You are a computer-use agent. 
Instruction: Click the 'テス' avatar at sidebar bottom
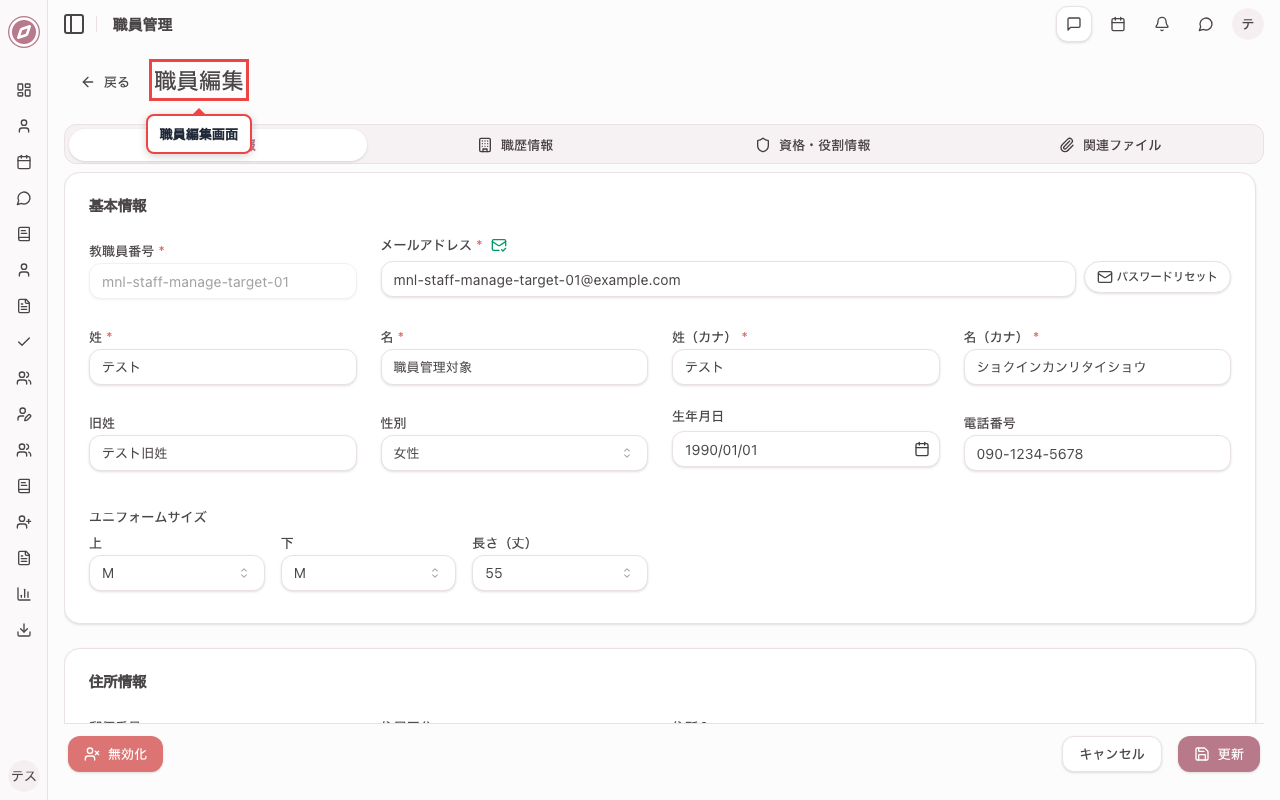coord(24,776)
